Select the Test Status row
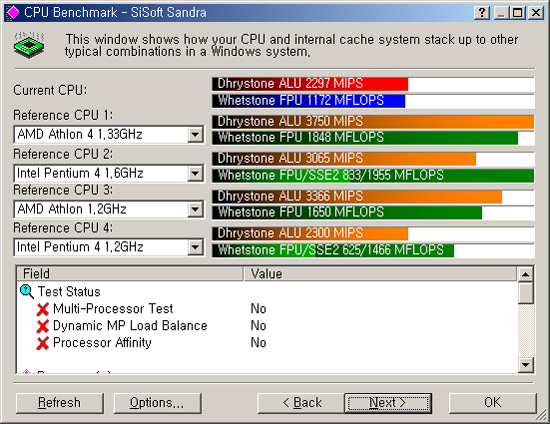 pyautogui.click(x=267, y=292)
